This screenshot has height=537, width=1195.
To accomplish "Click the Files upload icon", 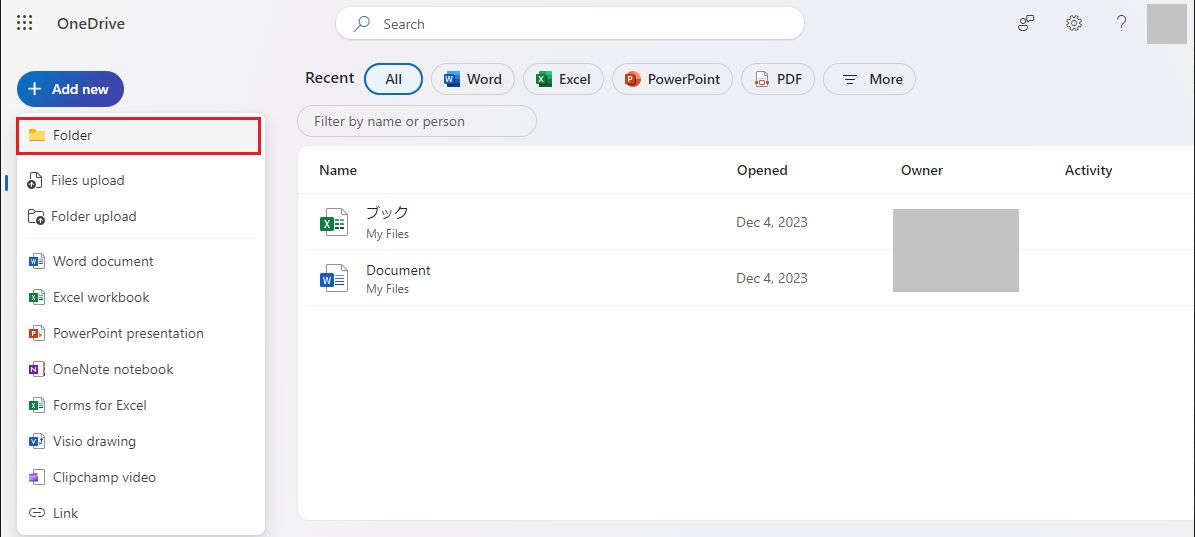I will 35,181.
